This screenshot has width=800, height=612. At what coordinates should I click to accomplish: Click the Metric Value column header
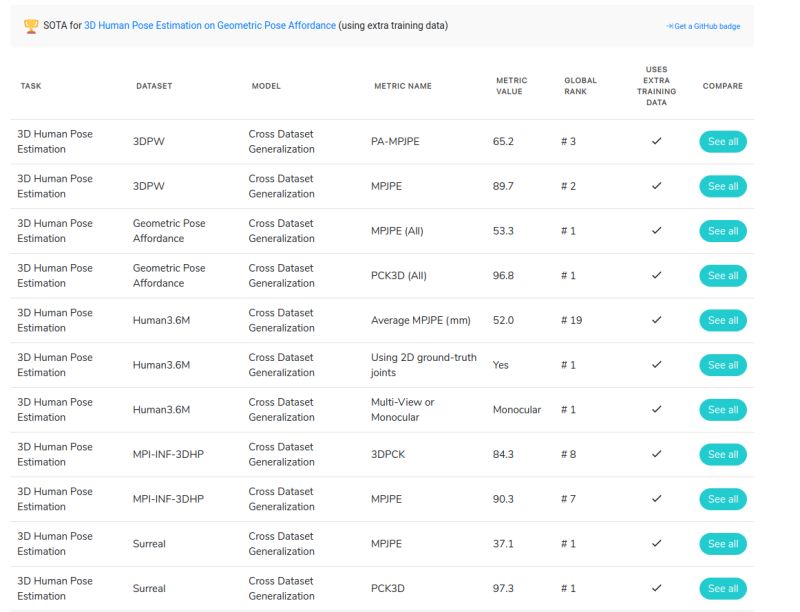coord(511,86)
